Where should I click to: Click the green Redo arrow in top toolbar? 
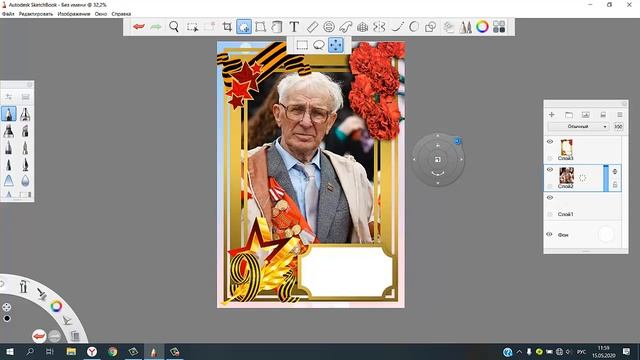coord(156,27)
